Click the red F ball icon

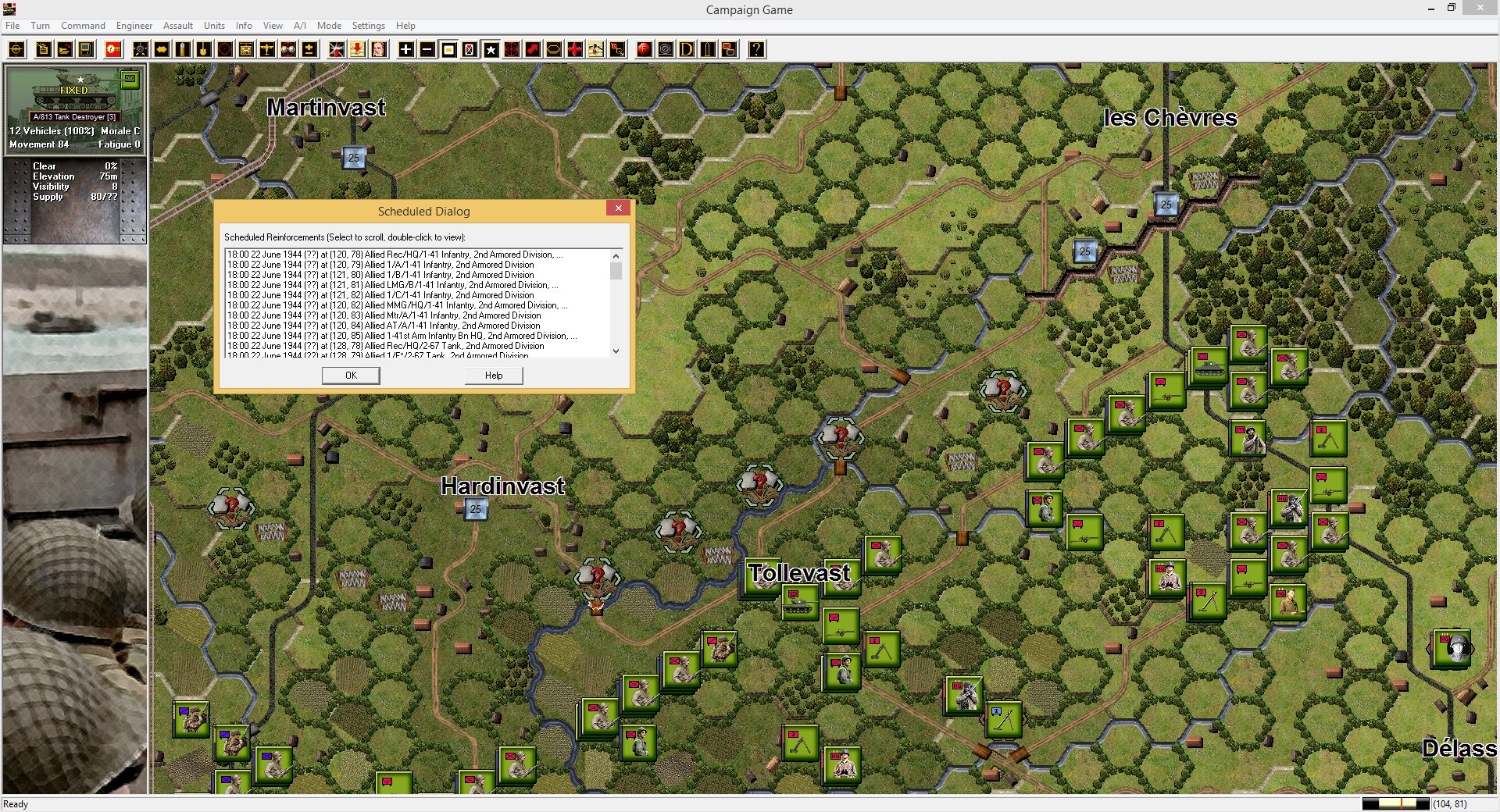[644, 49]
